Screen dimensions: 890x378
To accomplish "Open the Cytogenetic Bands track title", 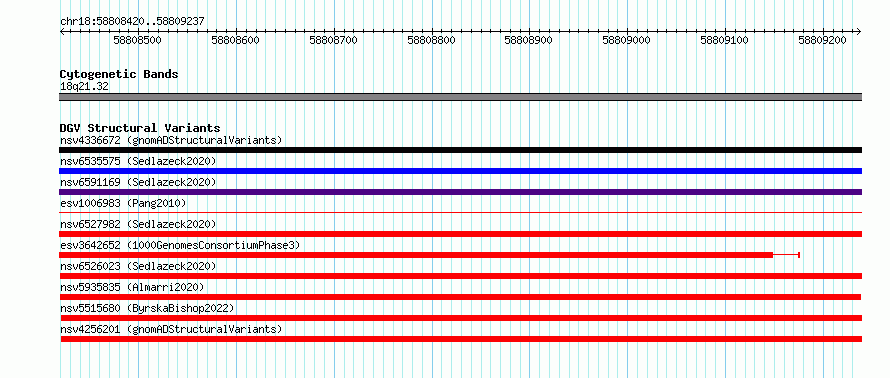I will coord(119,74).
